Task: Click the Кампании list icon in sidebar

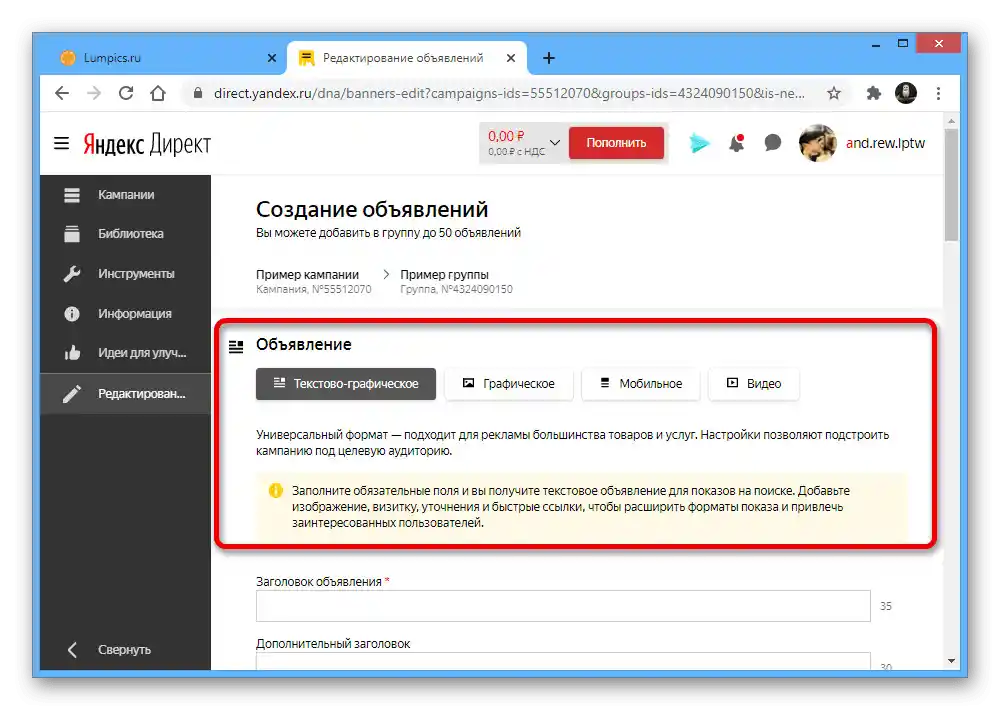Action: [72, 195]
